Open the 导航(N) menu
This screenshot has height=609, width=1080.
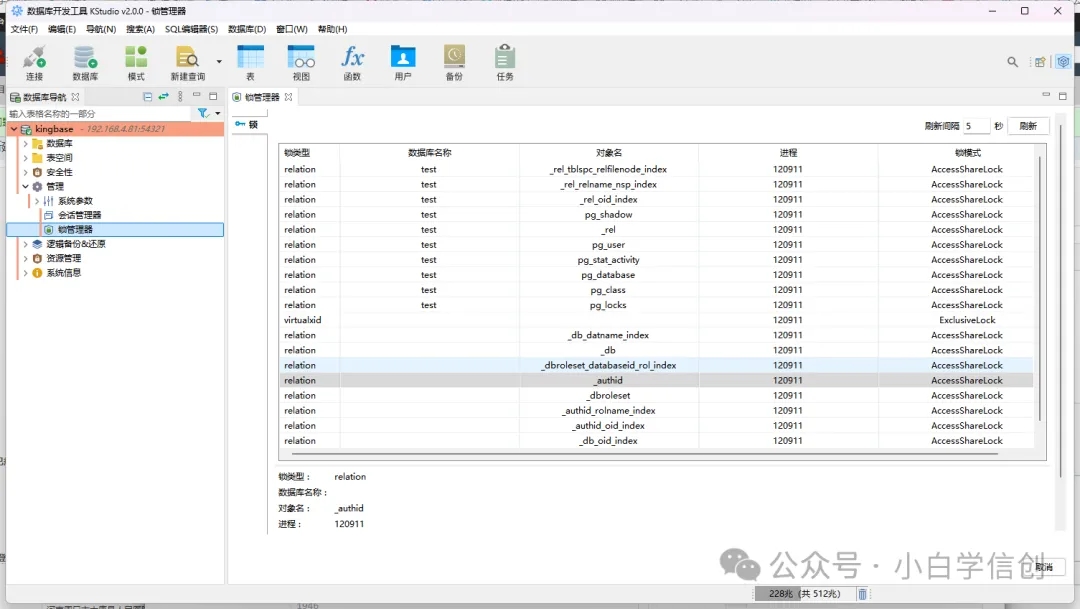click(101, 29)
